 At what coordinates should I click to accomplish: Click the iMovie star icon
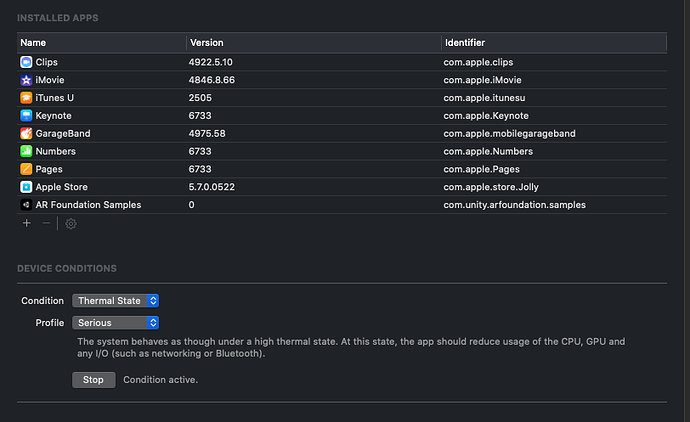click(x=26, y=80)
